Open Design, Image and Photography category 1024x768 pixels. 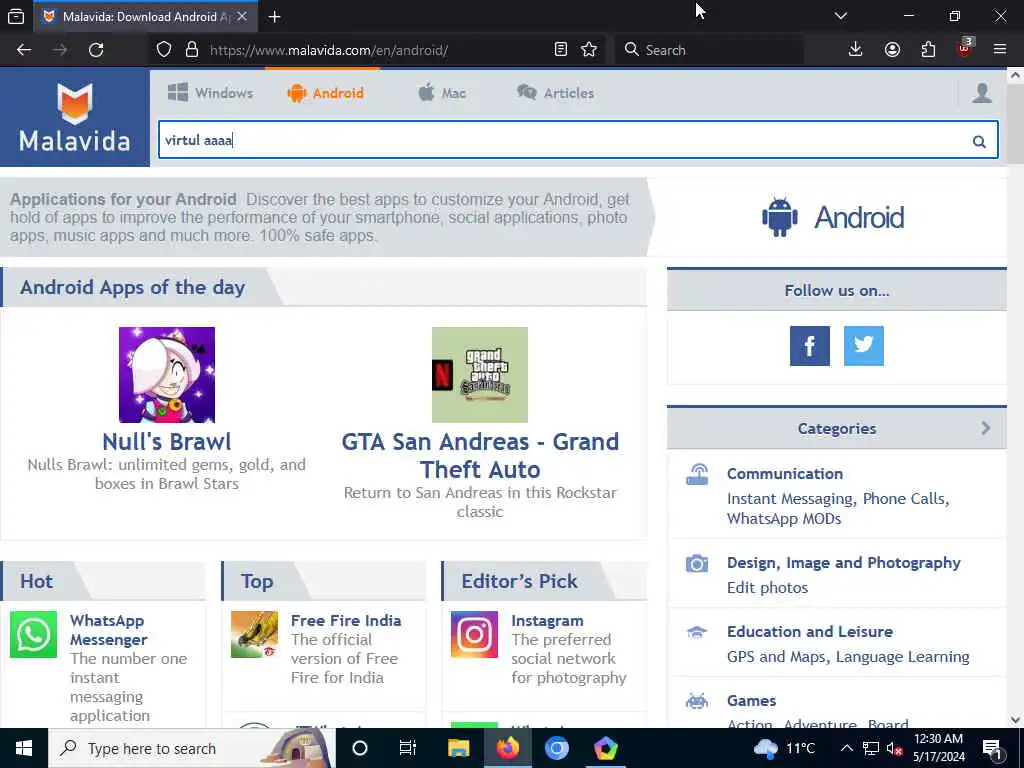(843, 562)
